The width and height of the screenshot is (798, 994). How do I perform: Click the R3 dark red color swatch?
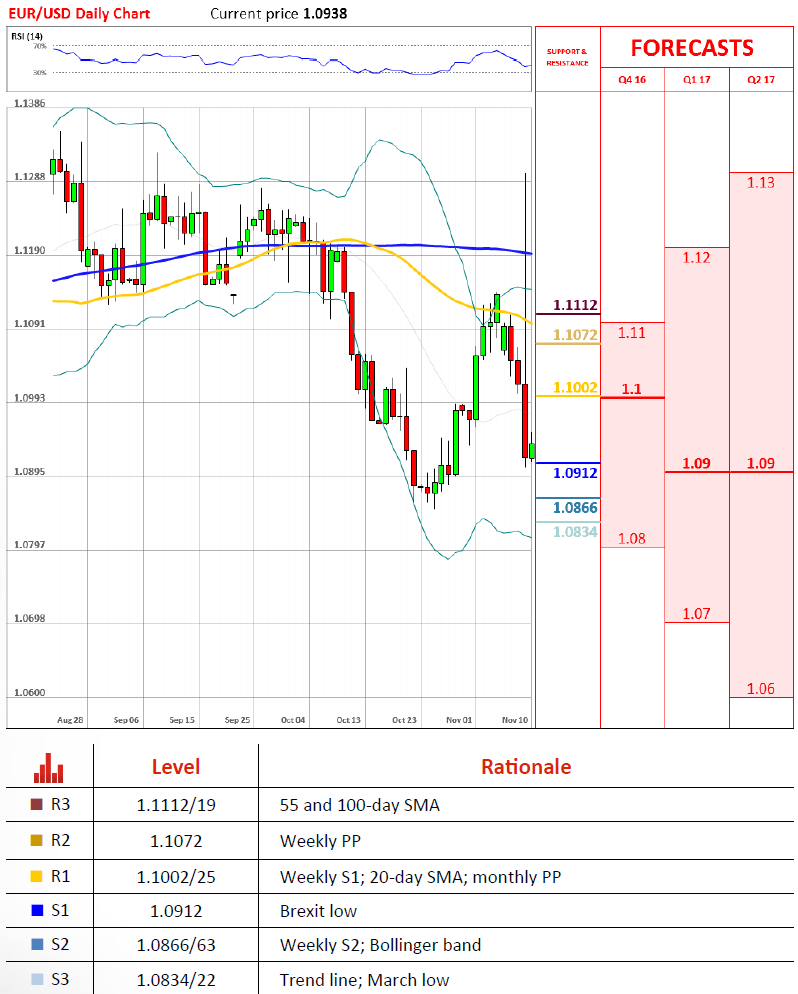pyautogui.click(x=37, y=804)
